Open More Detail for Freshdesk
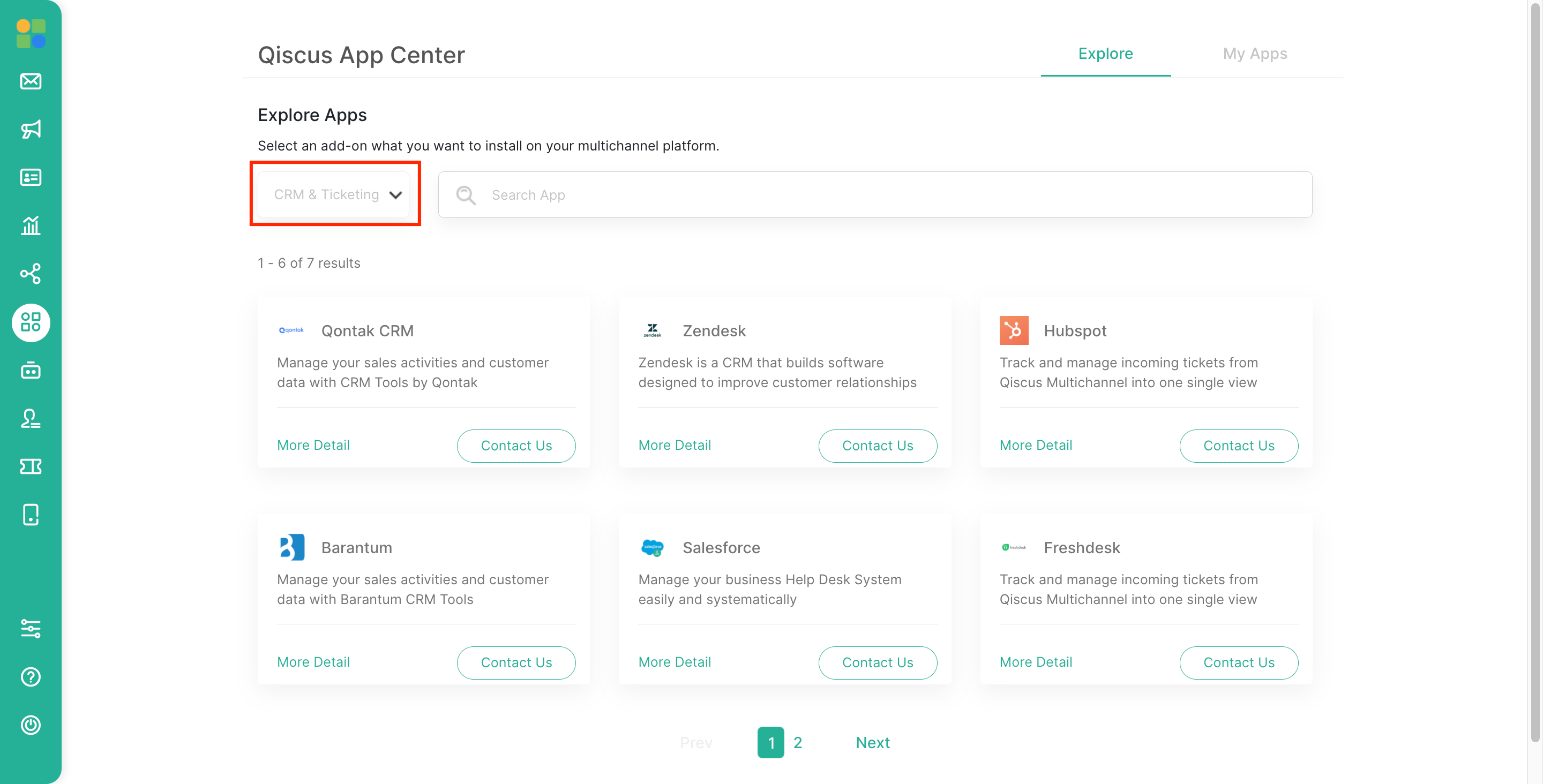 point(1036,662)
